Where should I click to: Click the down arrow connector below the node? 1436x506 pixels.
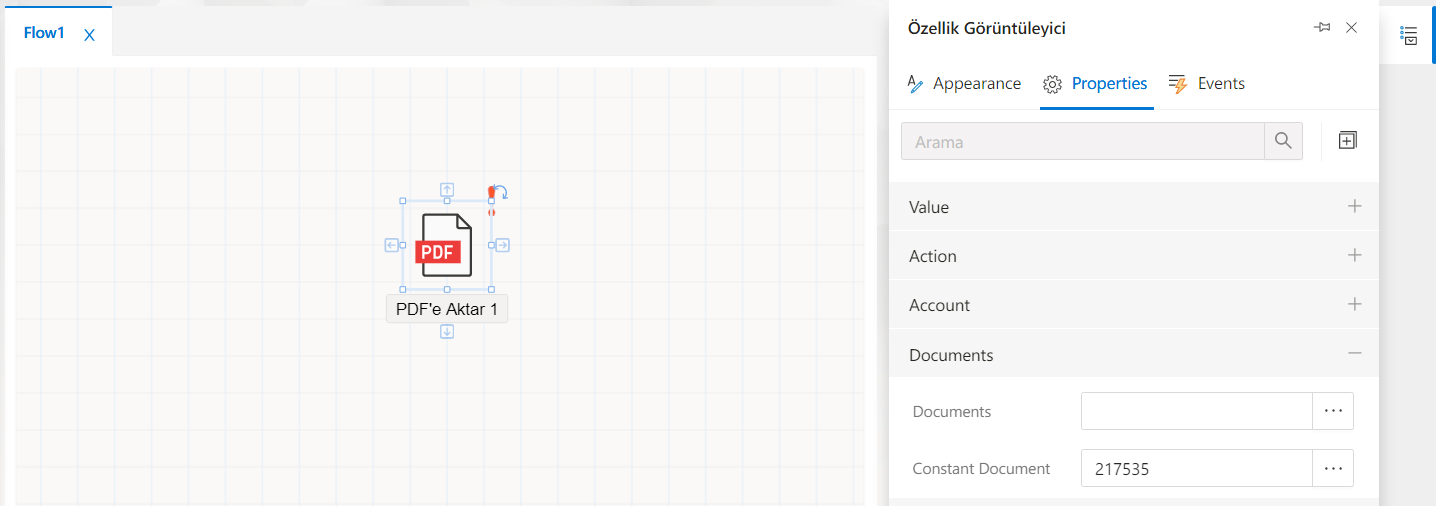[x=447, y=332]
